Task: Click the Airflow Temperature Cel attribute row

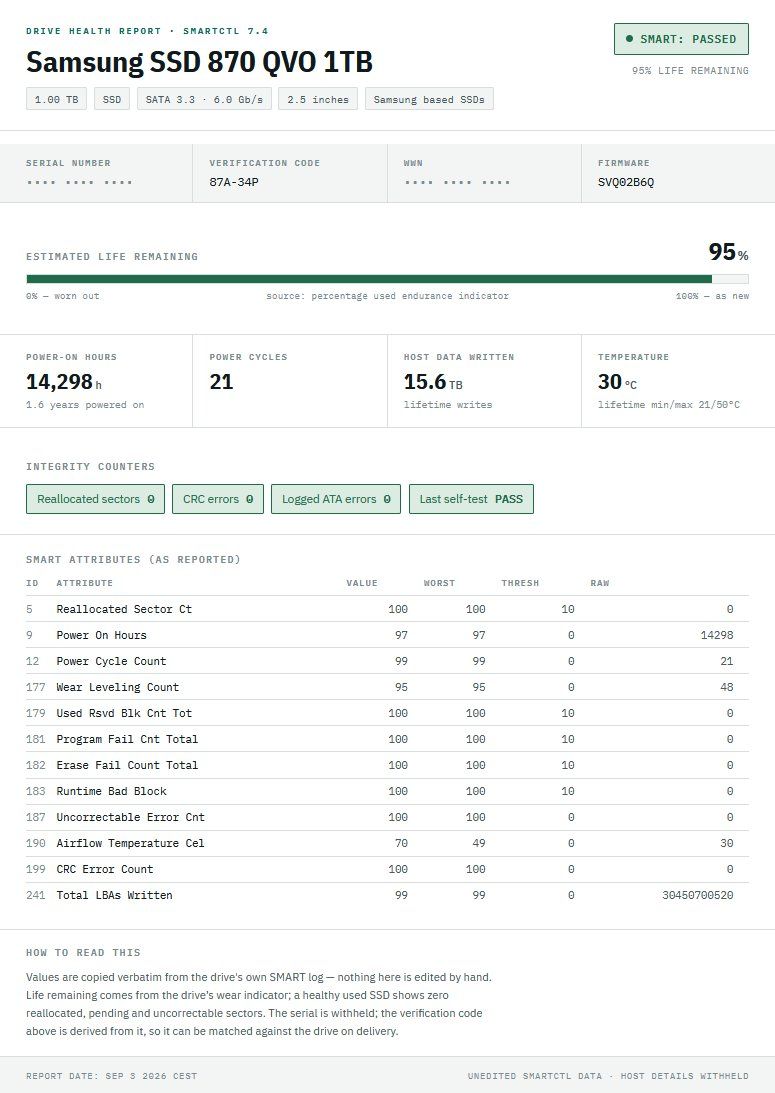Action: pos(388,843)
